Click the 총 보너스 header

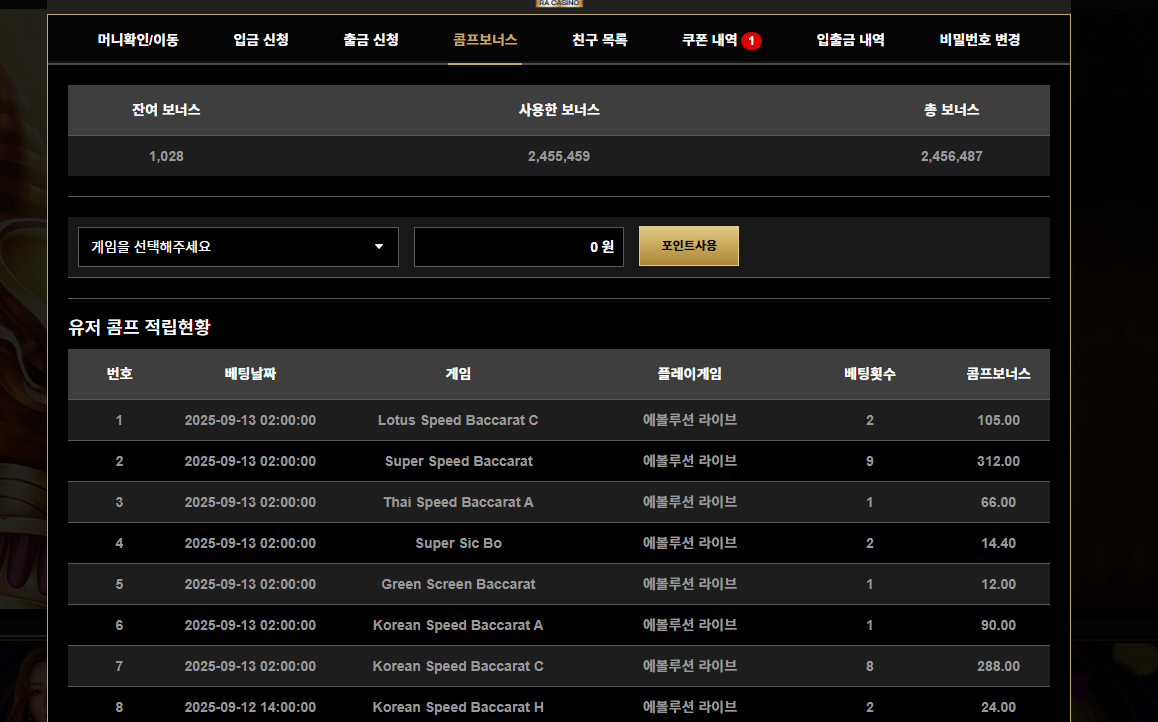pos(951,110)
